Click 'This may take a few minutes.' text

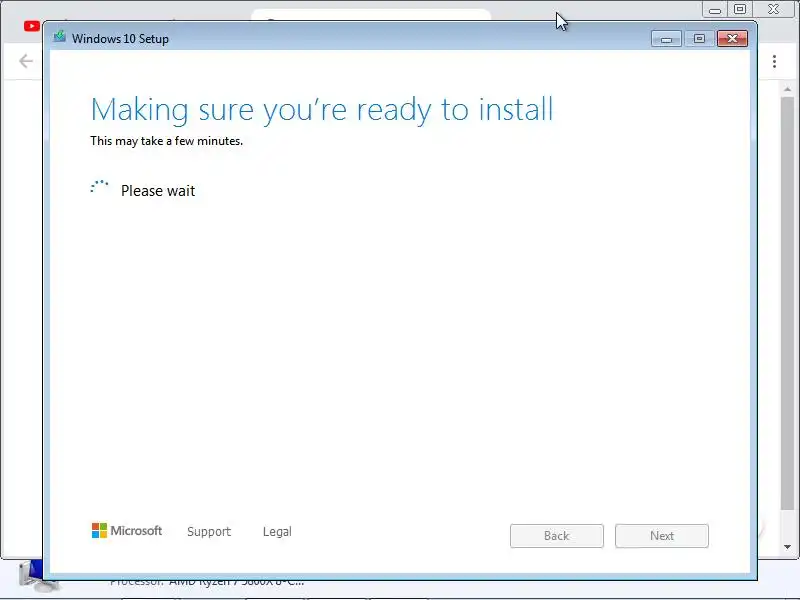(166, 141)
